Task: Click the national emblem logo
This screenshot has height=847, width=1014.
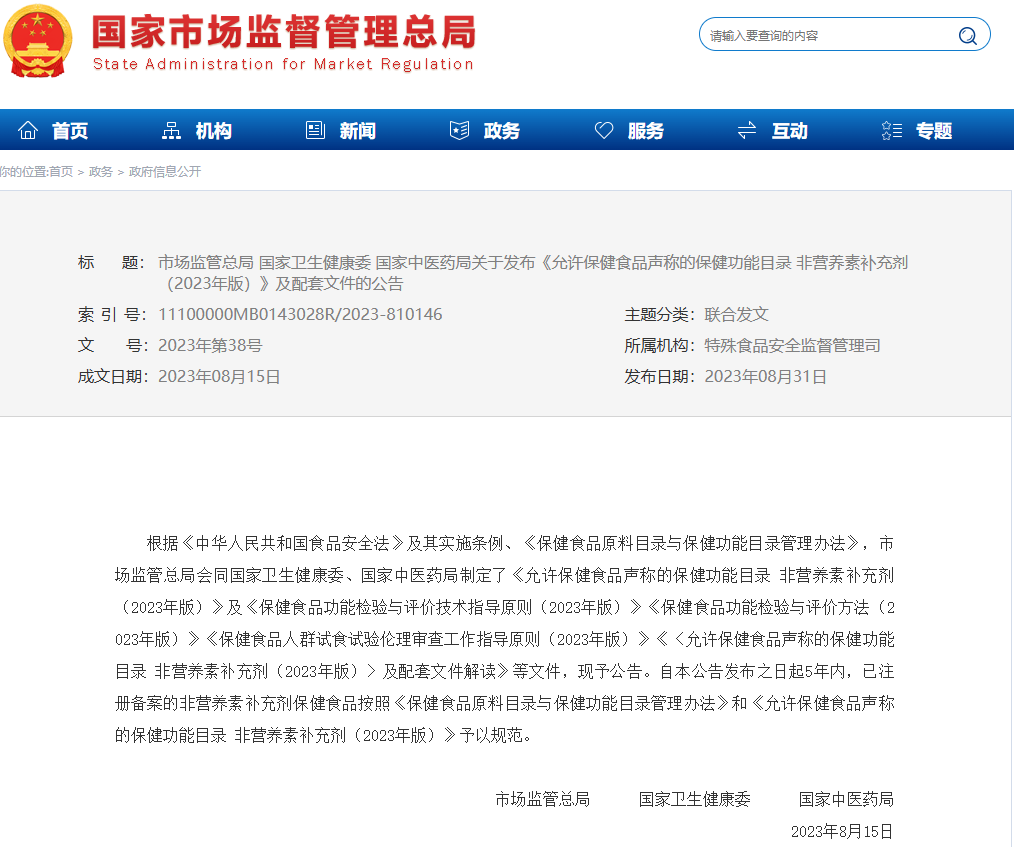Action: pyautogui.click(x=37, y=43)
